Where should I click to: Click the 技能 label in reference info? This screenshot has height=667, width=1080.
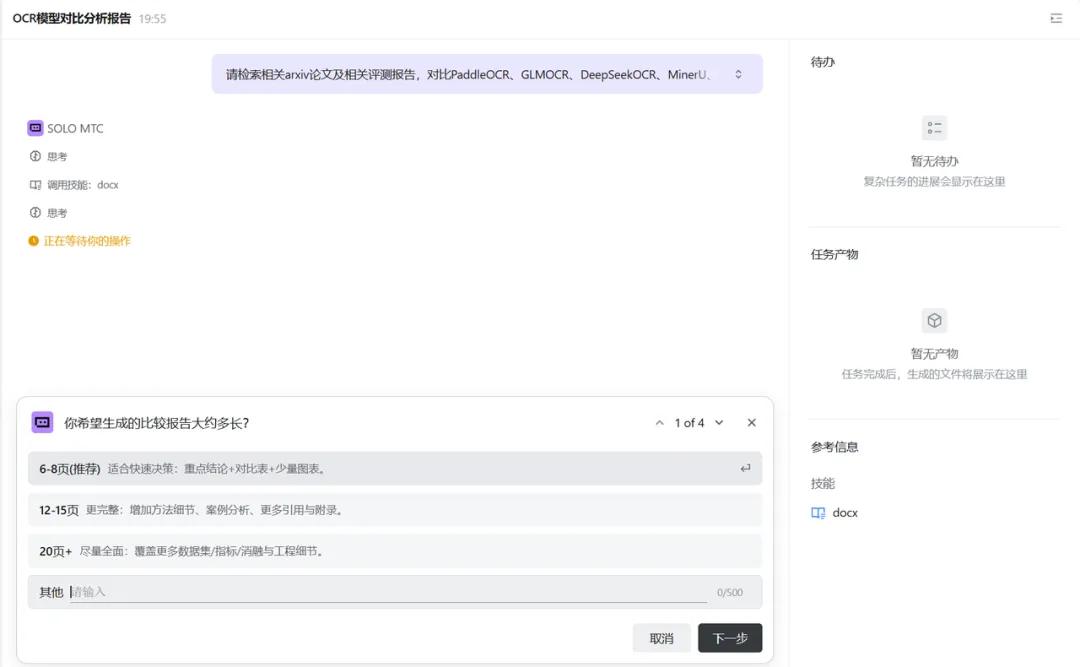click(x=822, y=483)
